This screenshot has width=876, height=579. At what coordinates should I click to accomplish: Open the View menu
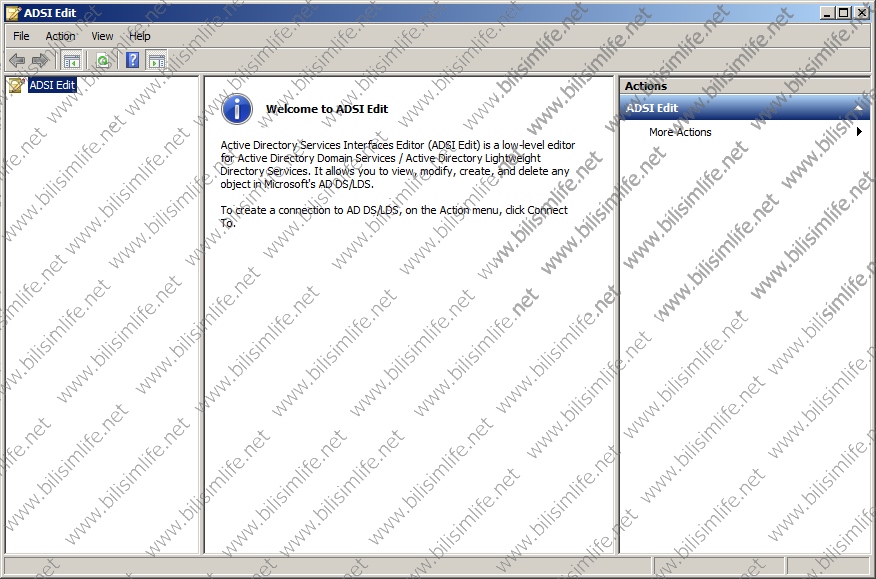pos(102,36)
